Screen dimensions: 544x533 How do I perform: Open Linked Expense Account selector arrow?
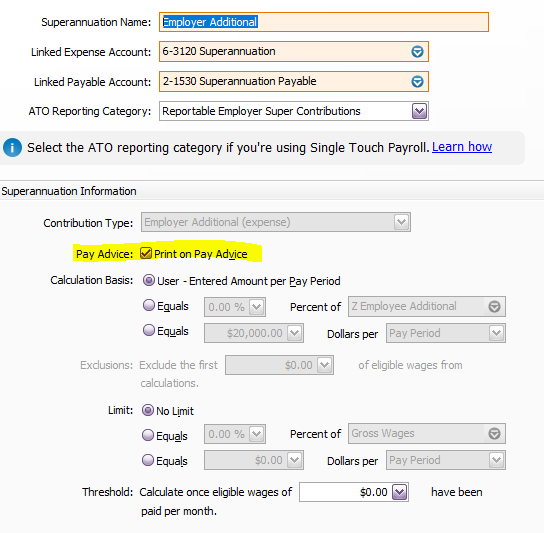coord(417,52)
